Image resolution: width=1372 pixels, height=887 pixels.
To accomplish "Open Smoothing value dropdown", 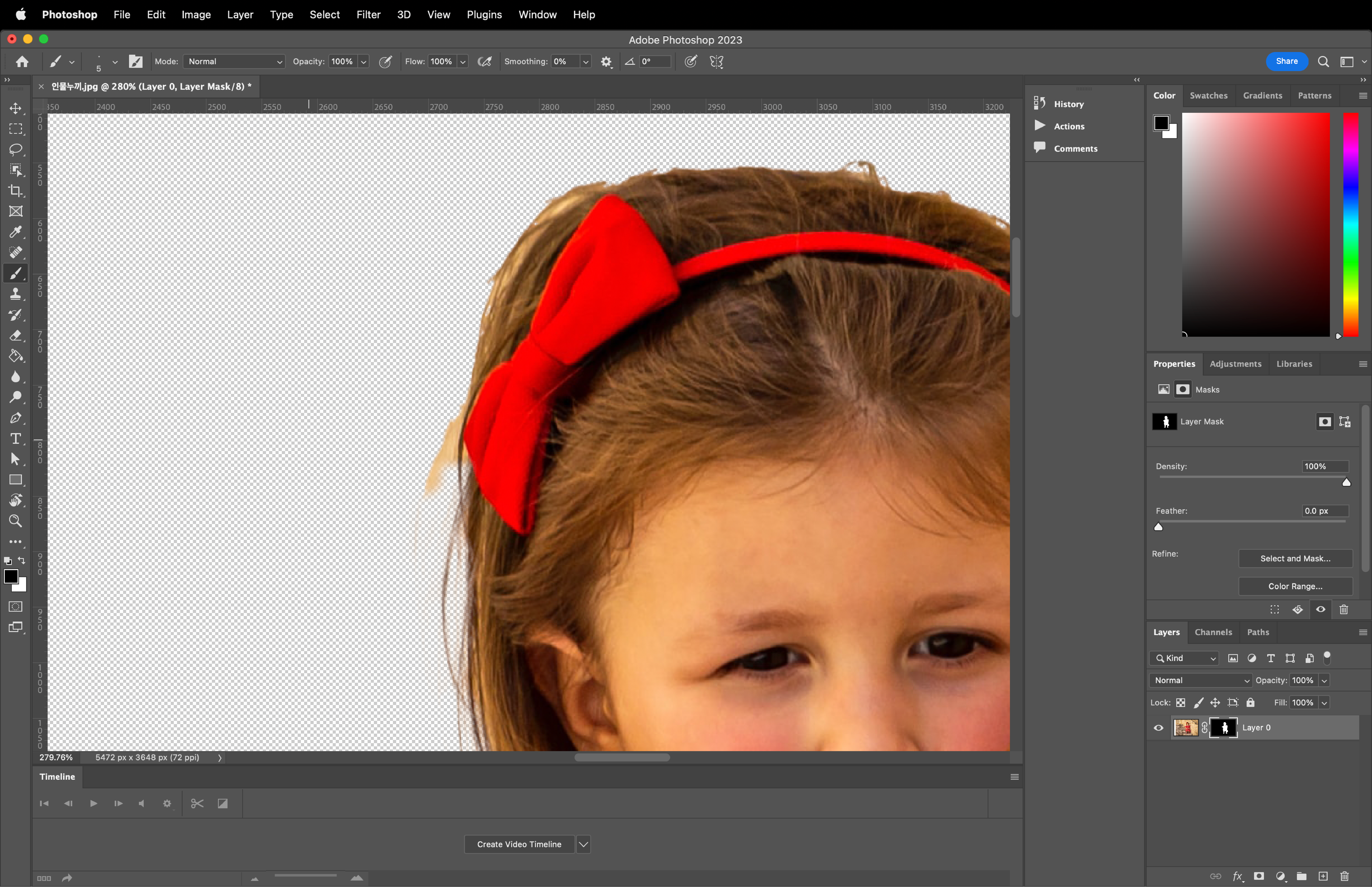I will point(586,62).
